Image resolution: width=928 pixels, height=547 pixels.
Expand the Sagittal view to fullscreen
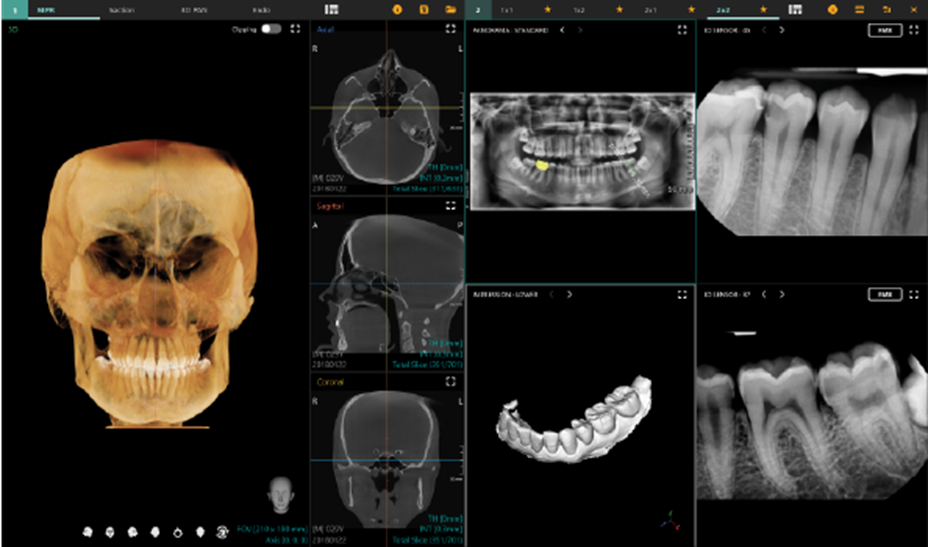[x=451, y=205]
